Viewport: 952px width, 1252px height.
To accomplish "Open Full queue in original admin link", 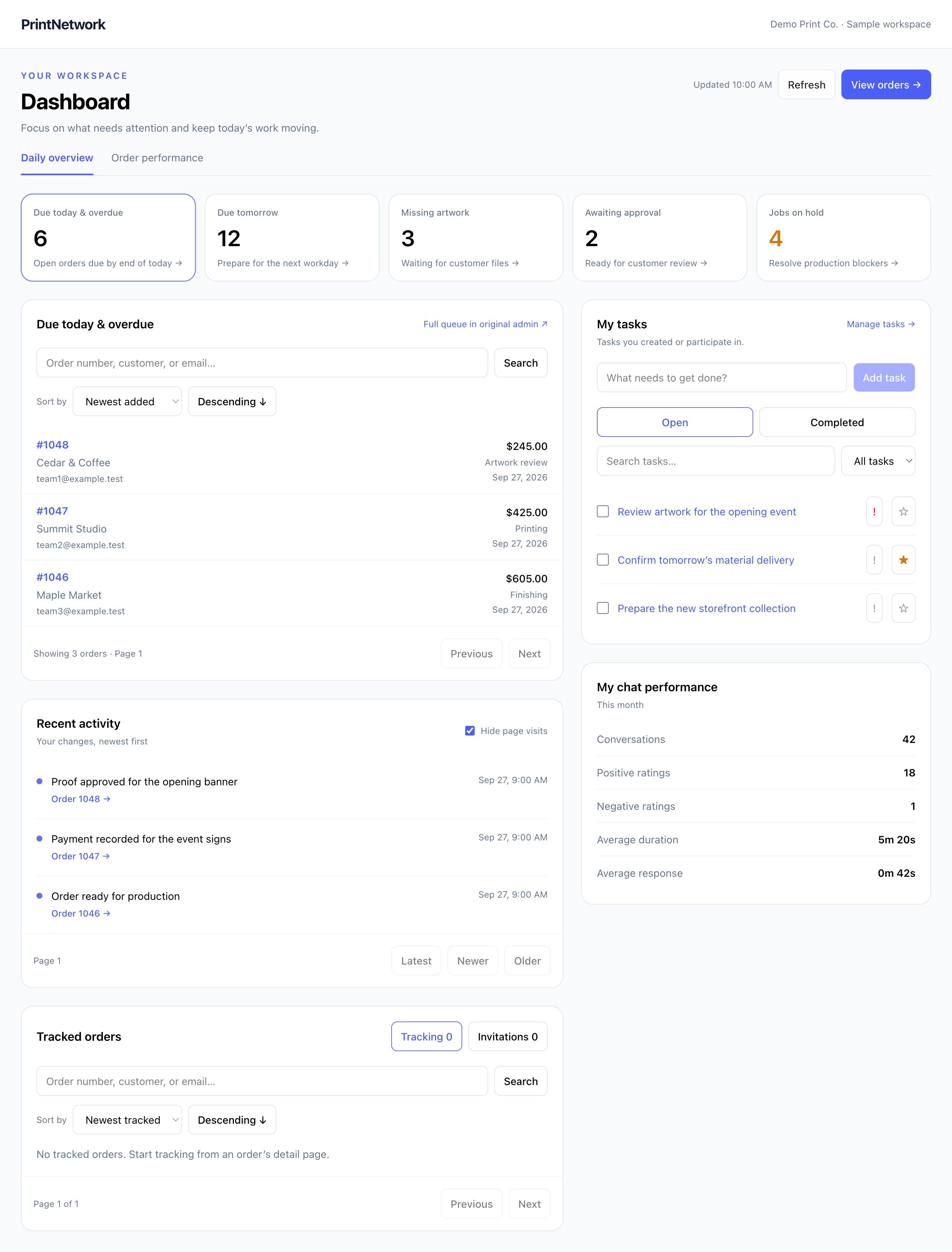I will click(486, 324).
